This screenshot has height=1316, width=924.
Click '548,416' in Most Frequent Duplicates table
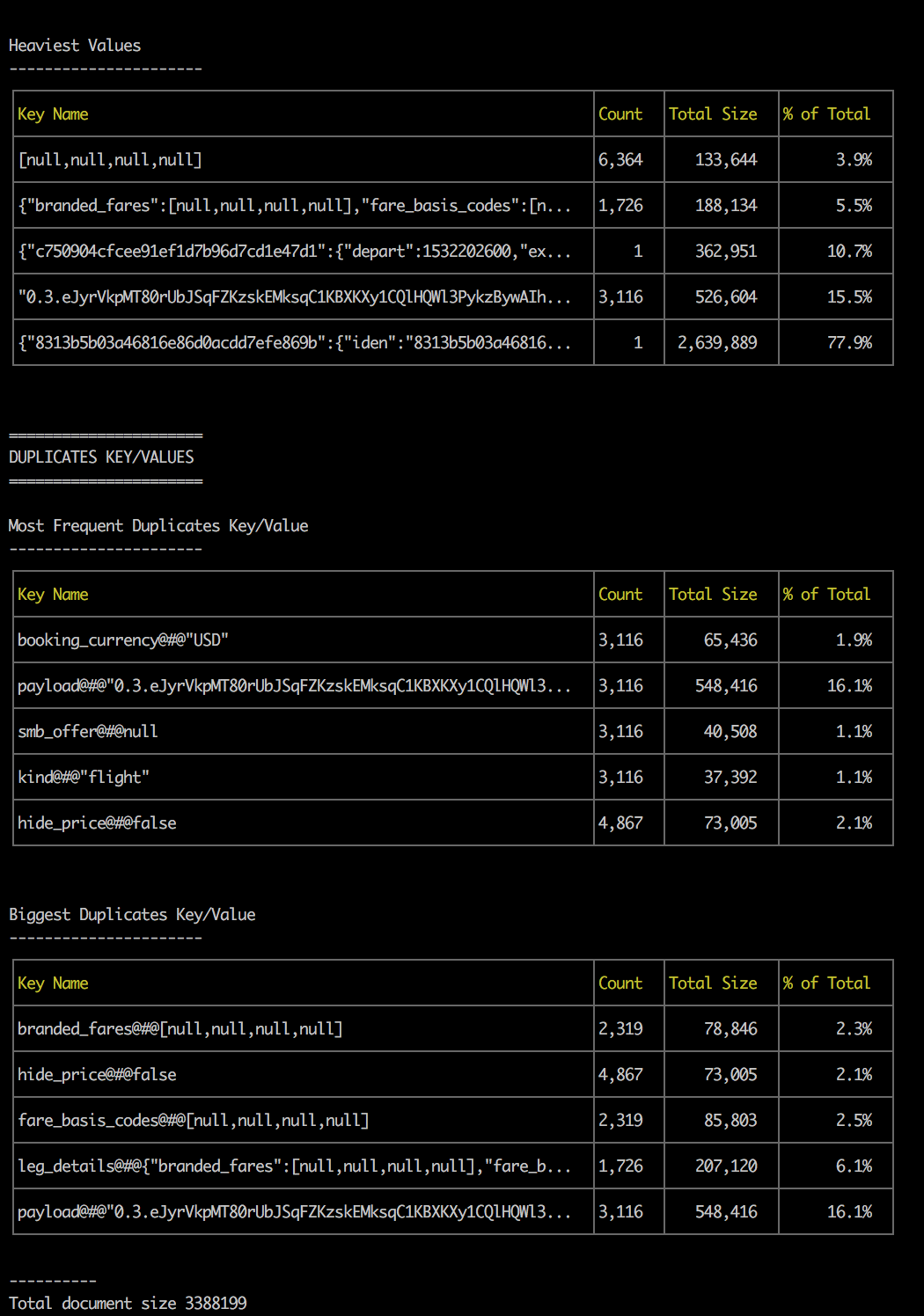pyautogui.click(x=726, y=686)
